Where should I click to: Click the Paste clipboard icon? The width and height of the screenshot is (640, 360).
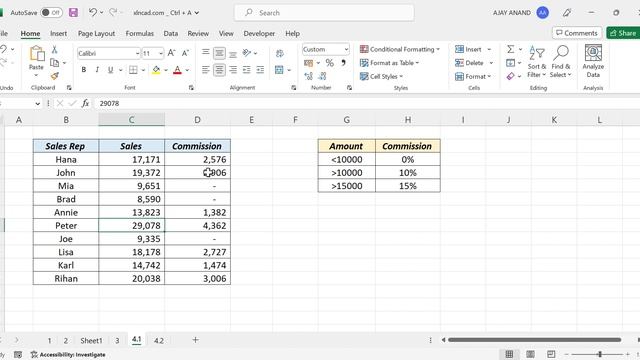coord(36,53)
